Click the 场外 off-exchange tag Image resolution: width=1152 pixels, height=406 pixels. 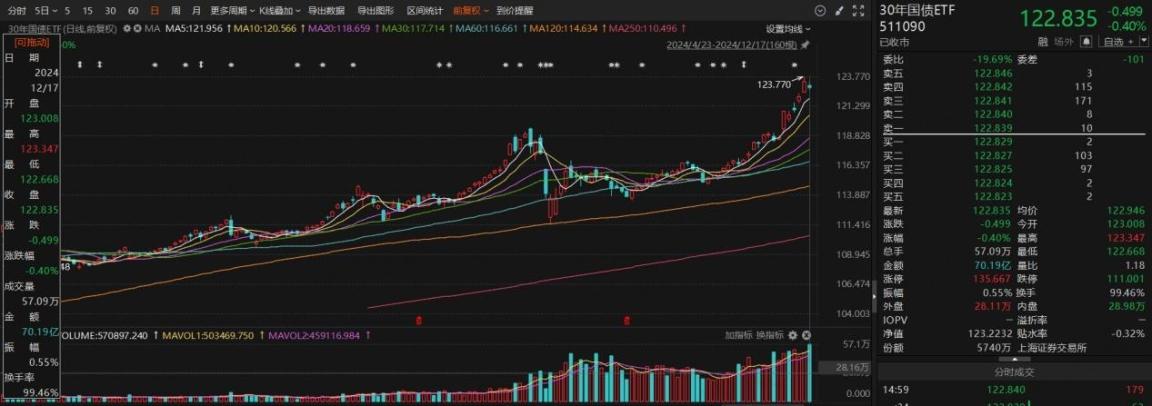(x=1064, y=42)
